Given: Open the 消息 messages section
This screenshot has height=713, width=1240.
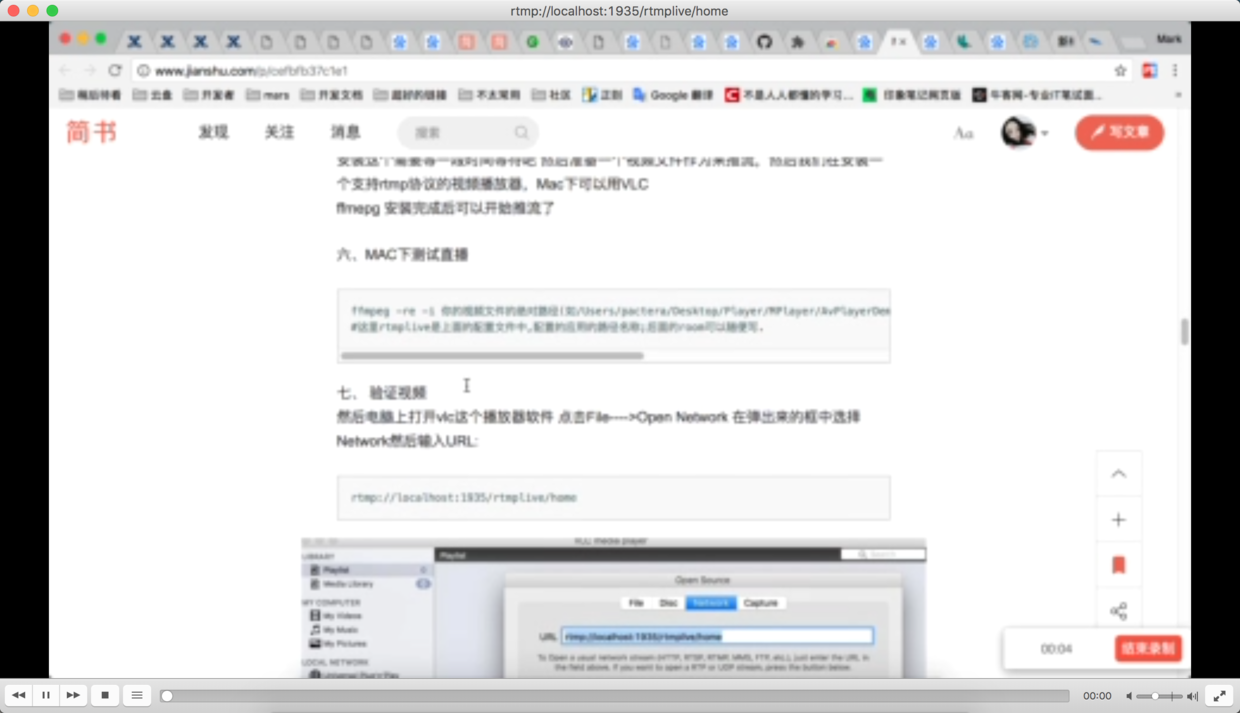Looking at the screenshot, I should tap(345, 132).
